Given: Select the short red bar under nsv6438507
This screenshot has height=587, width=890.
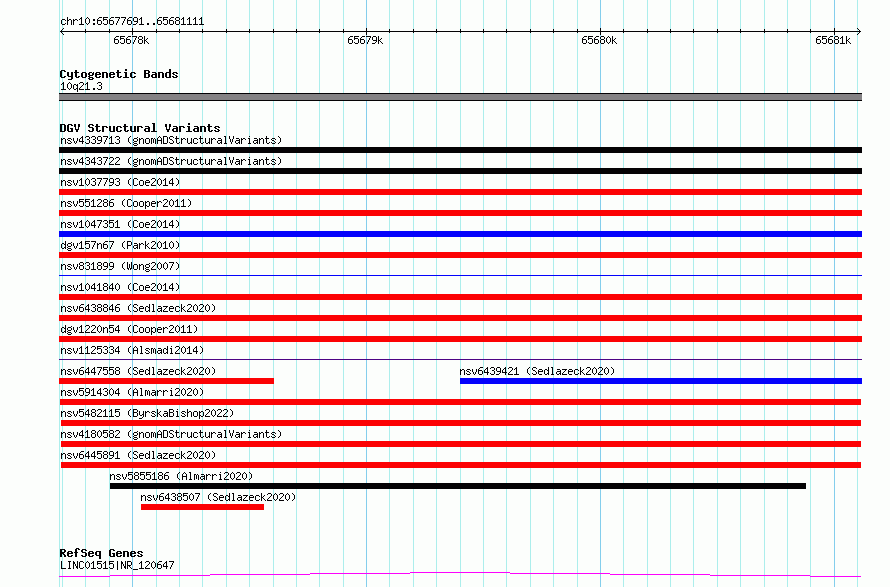Looking at the screenshot, I should [202, 508].
